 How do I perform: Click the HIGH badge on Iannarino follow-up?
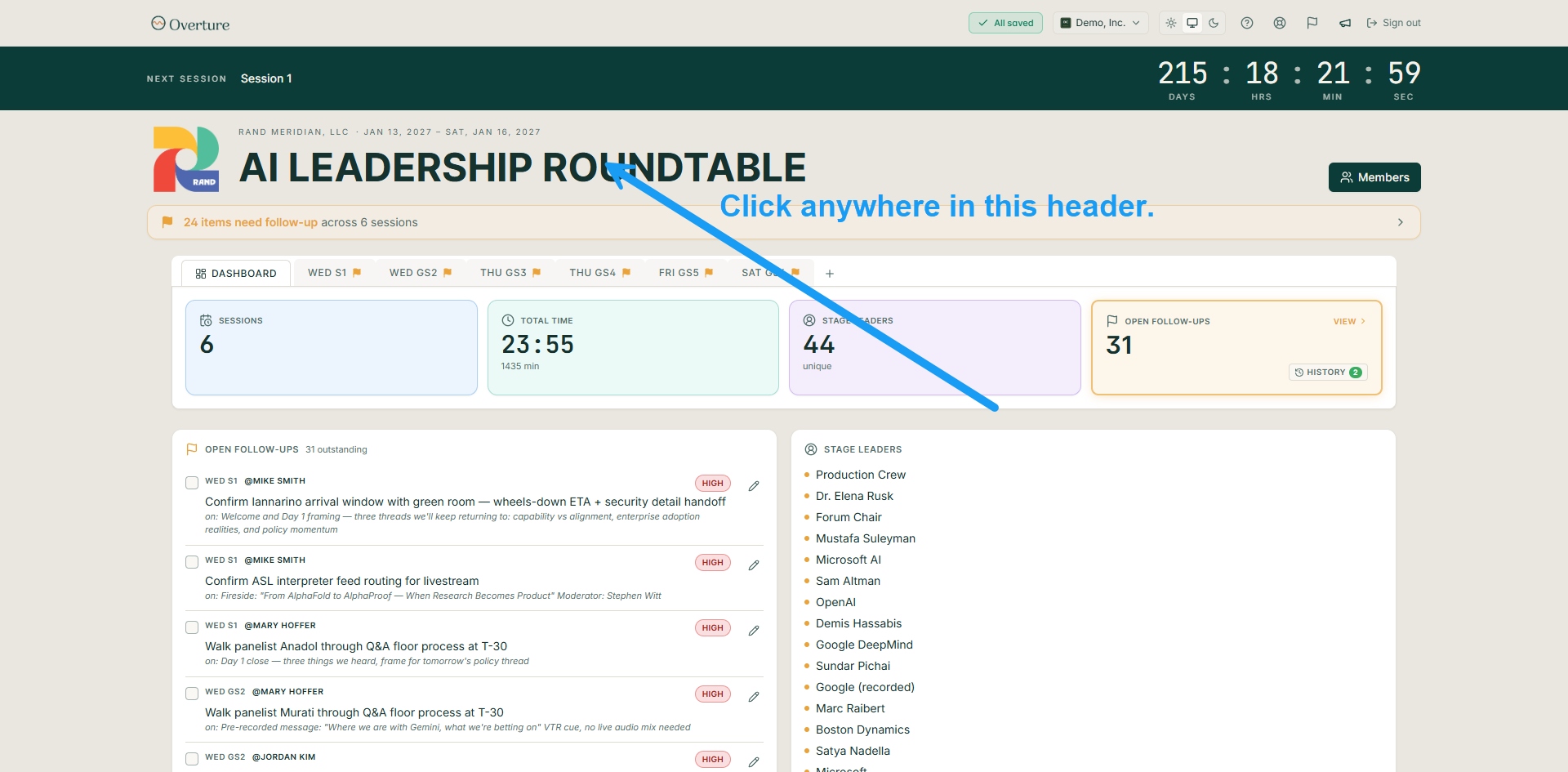pyautogui.click(x=713, y=484)
